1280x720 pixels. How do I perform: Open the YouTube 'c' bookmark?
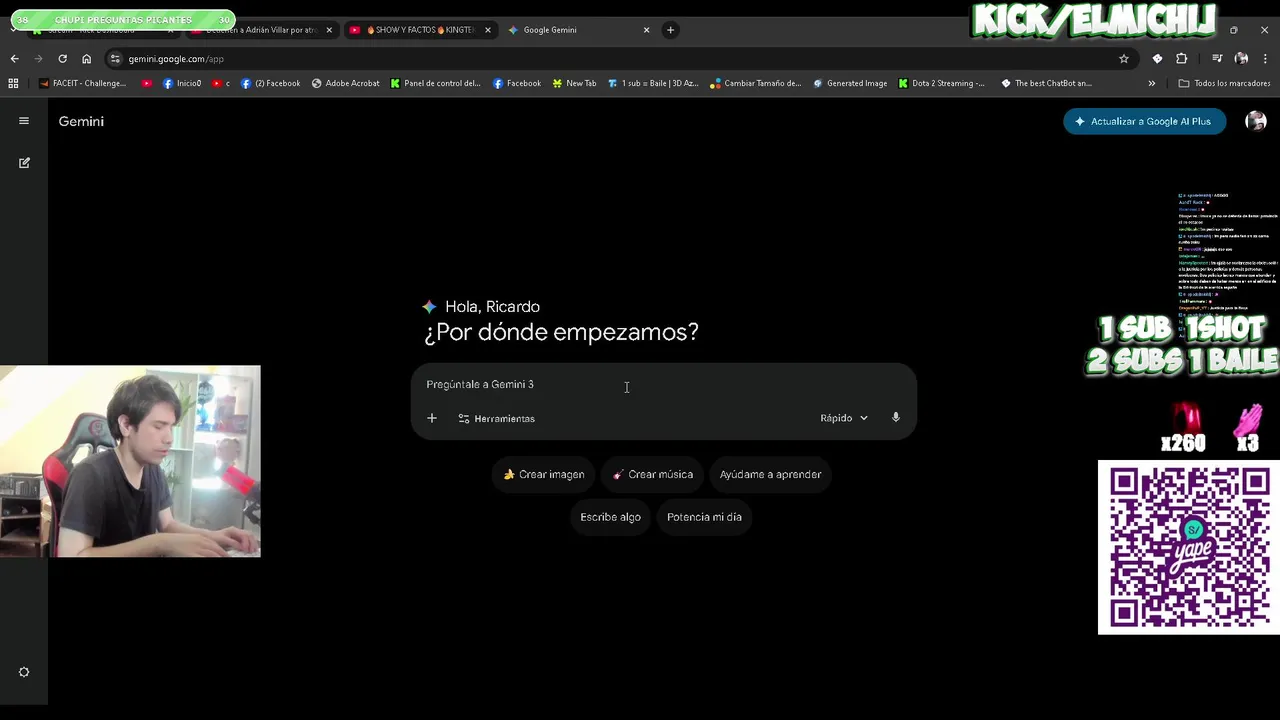(221, 83)
